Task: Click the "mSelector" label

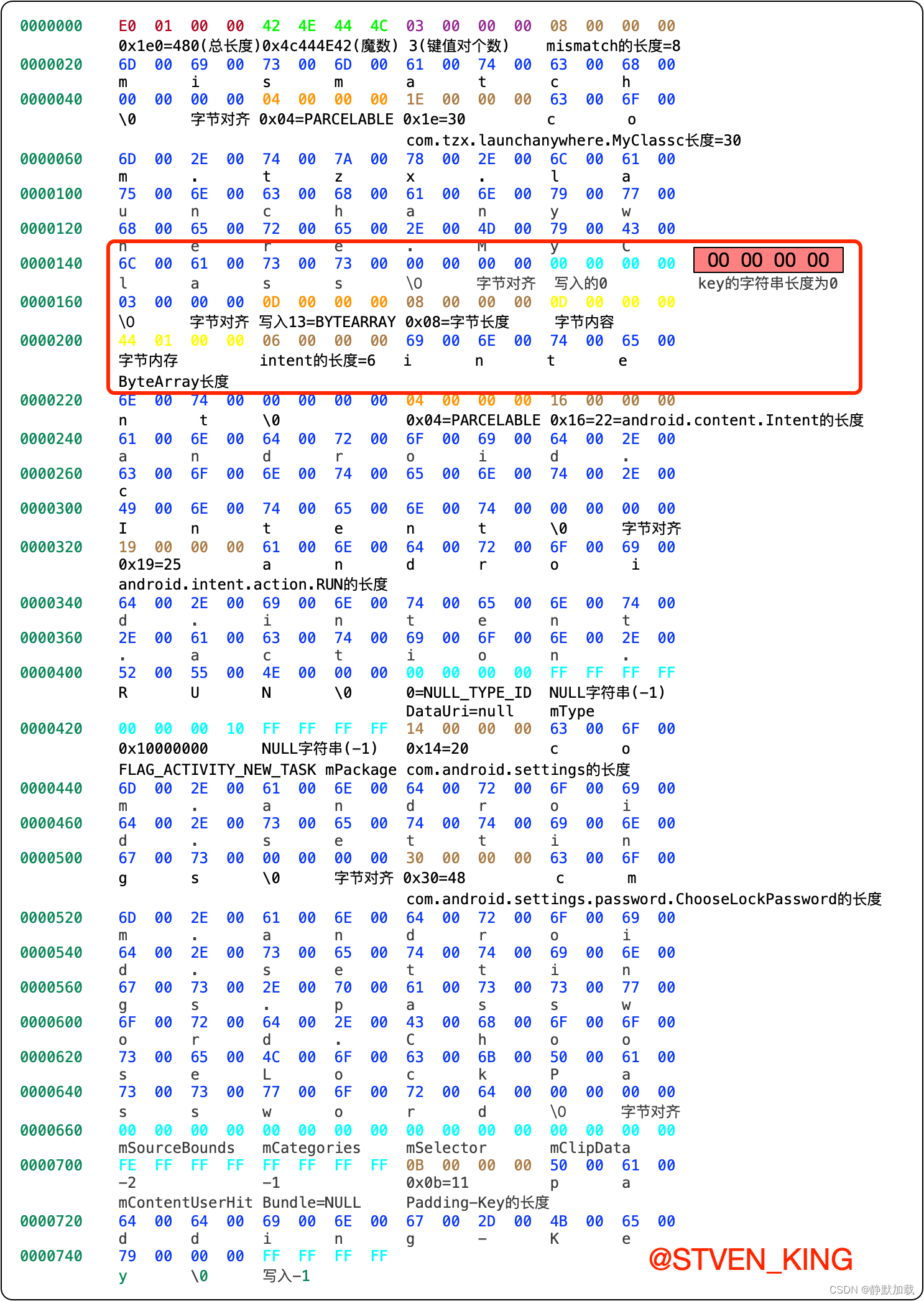Action: [x=446, y=1147]
